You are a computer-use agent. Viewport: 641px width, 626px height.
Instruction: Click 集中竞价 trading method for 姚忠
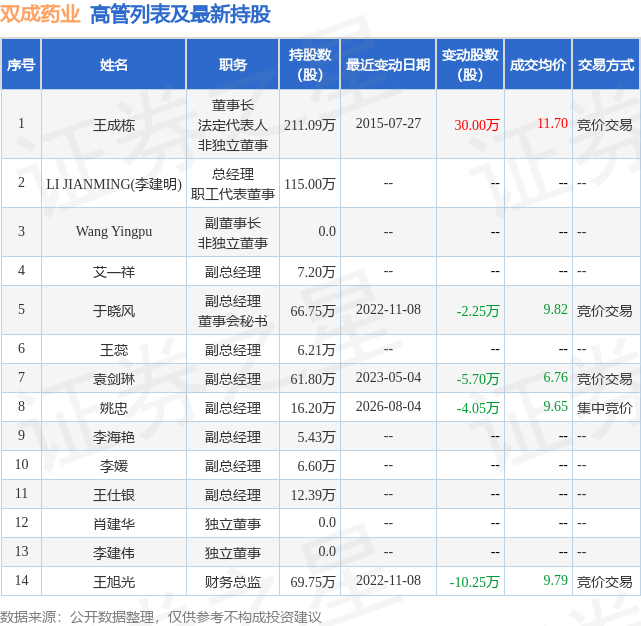tap(605, 408)
